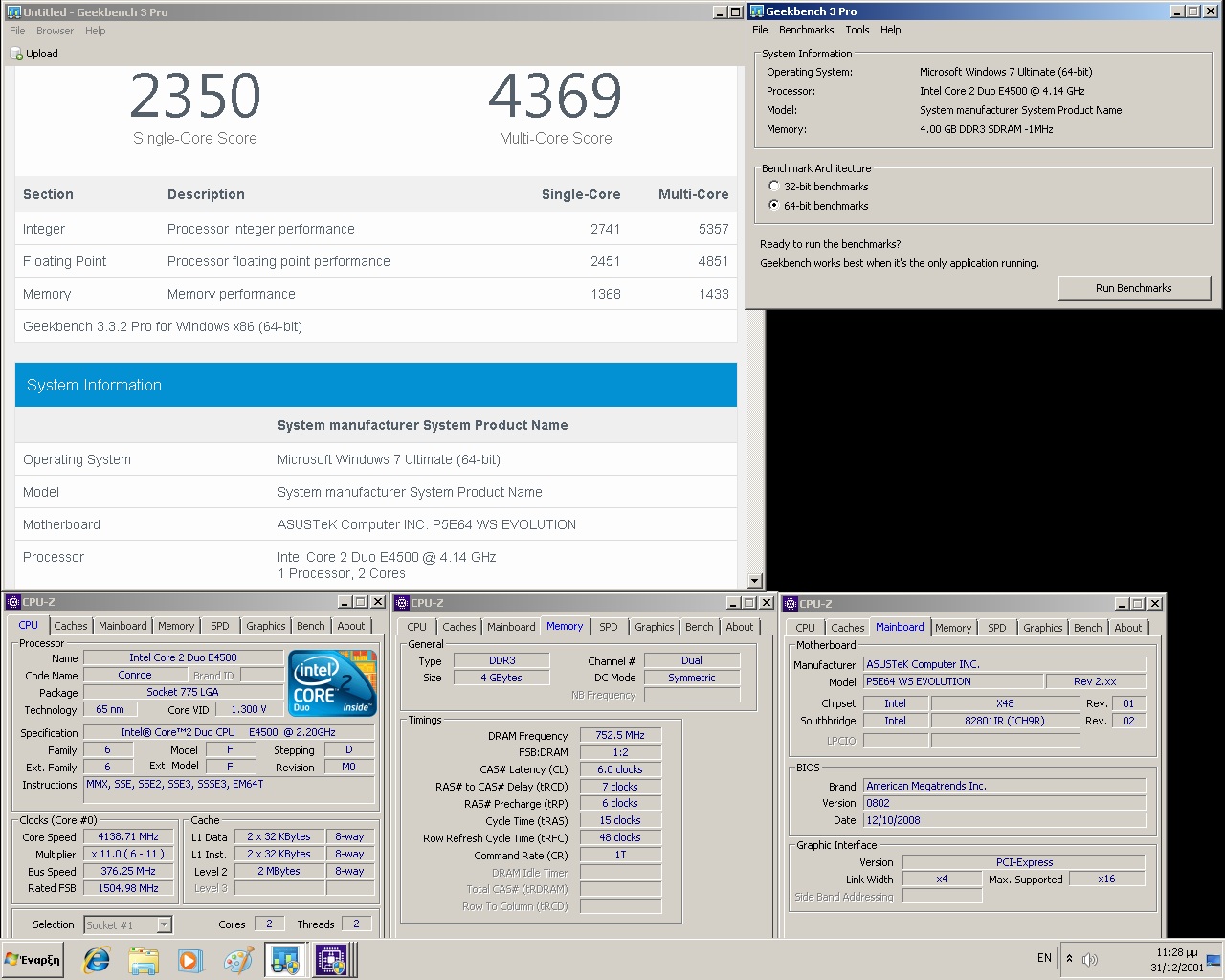The image size is (1225, 980).
Task: Click the Integer row multi-core value 5357
Action: tap(714, 229)
